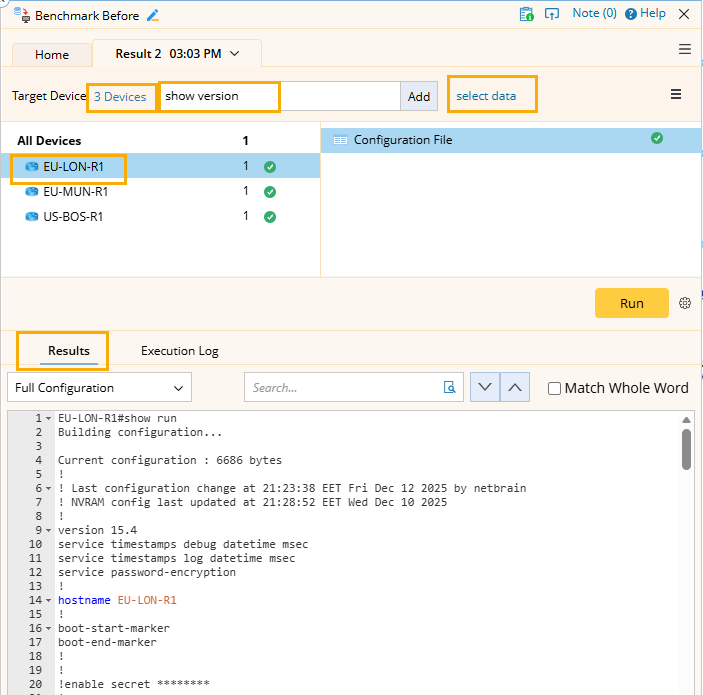Viewport: 703px width, 695px height.
Task: Click the clipboard icon left of Note
Action: pos(527,14)
